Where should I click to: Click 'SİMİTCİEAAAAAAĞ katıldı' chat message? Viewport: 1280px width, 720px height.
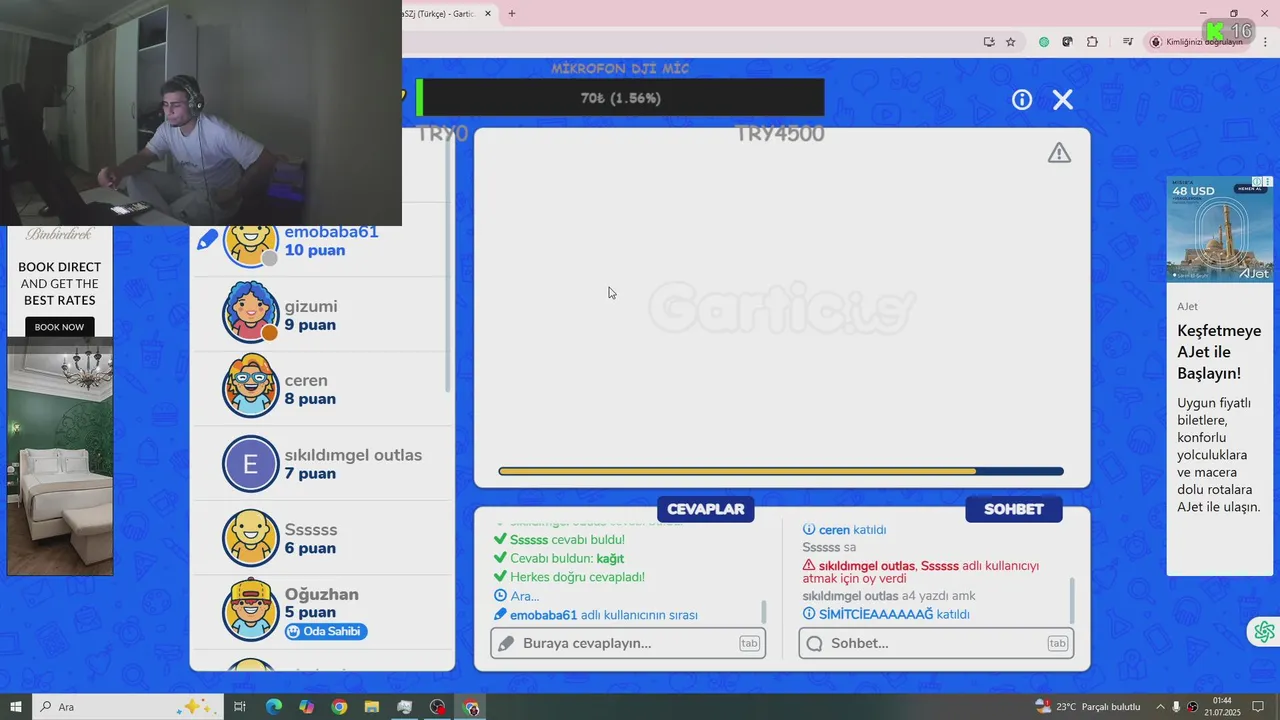(886, 614)
